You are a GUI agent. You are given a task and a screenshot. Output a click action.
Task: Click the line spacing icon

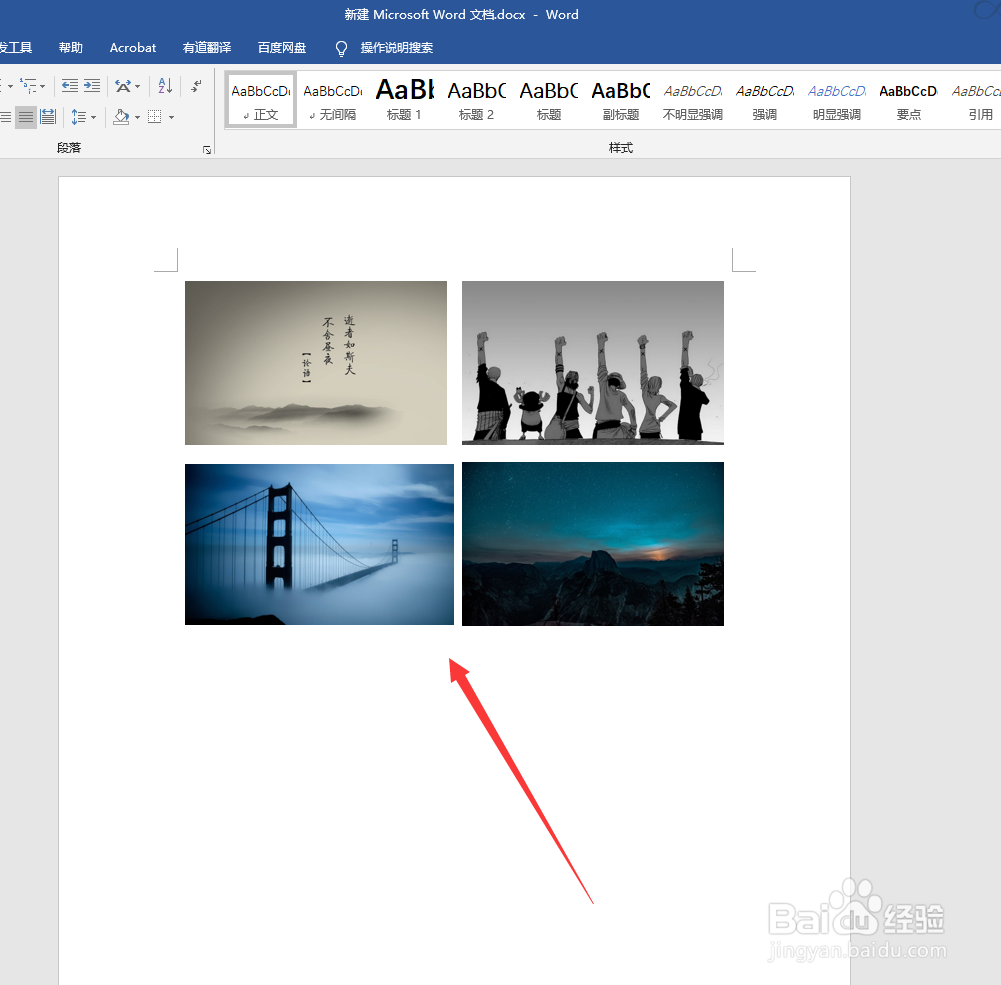tap(79, 117)
